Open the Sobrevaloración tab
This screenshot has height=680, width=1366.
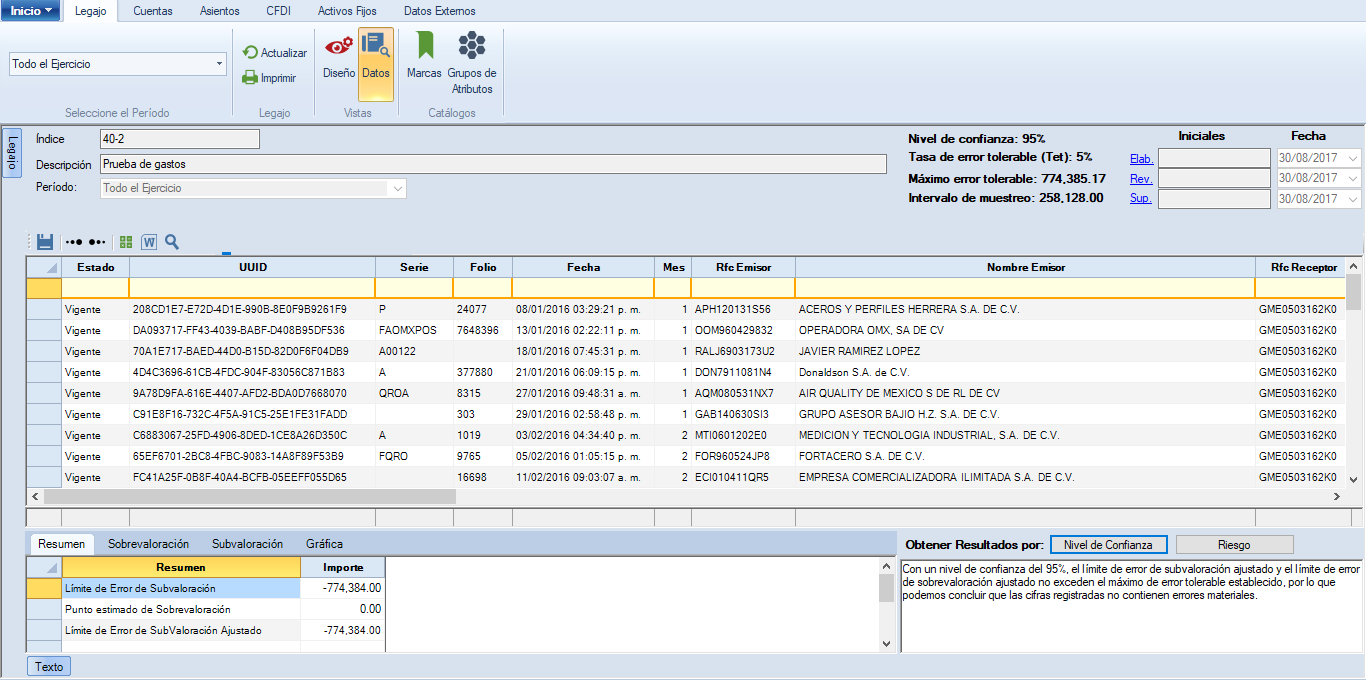point(148,544)
